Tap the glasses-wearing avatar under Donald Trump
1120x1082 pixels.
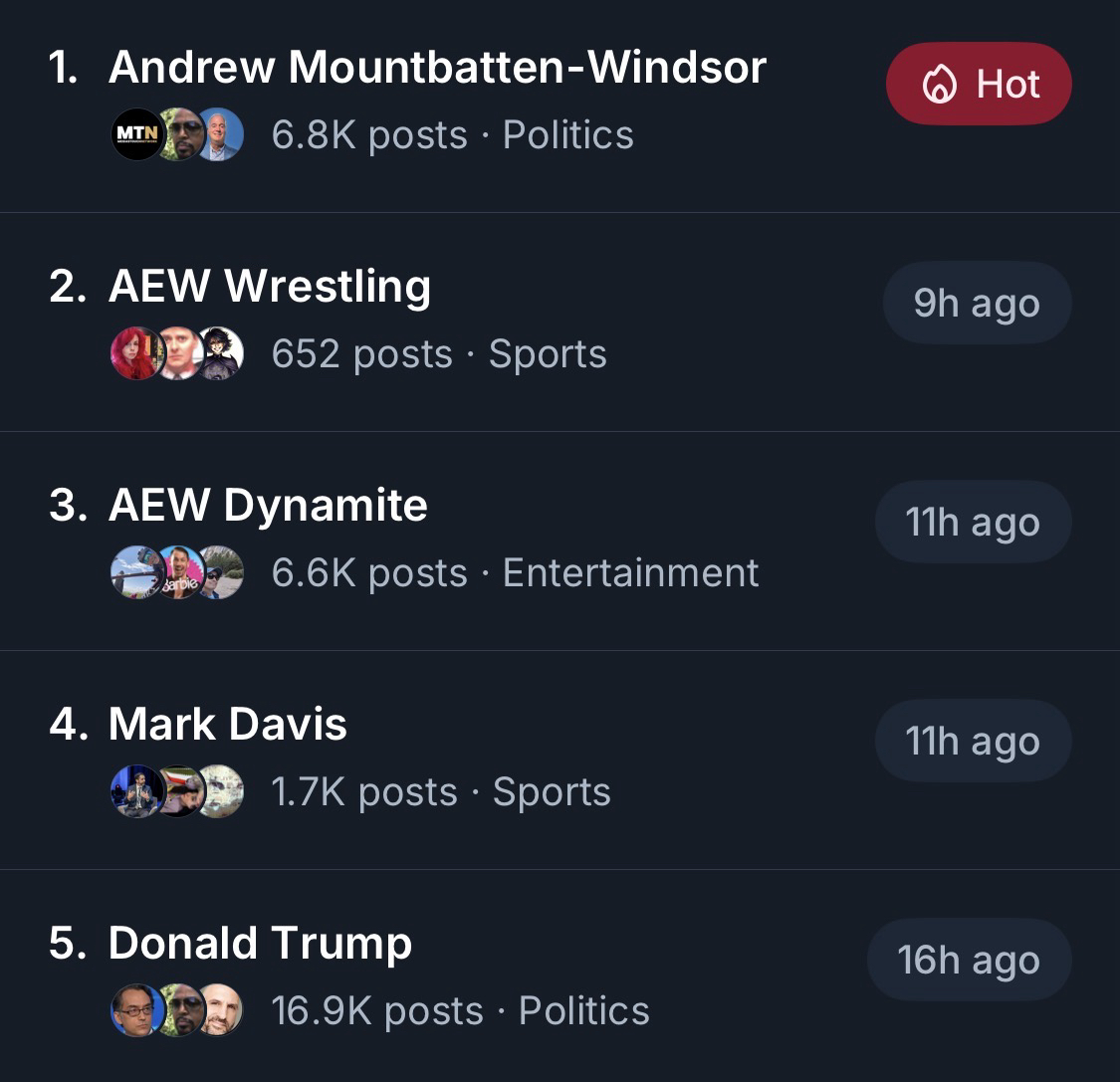135,1010
